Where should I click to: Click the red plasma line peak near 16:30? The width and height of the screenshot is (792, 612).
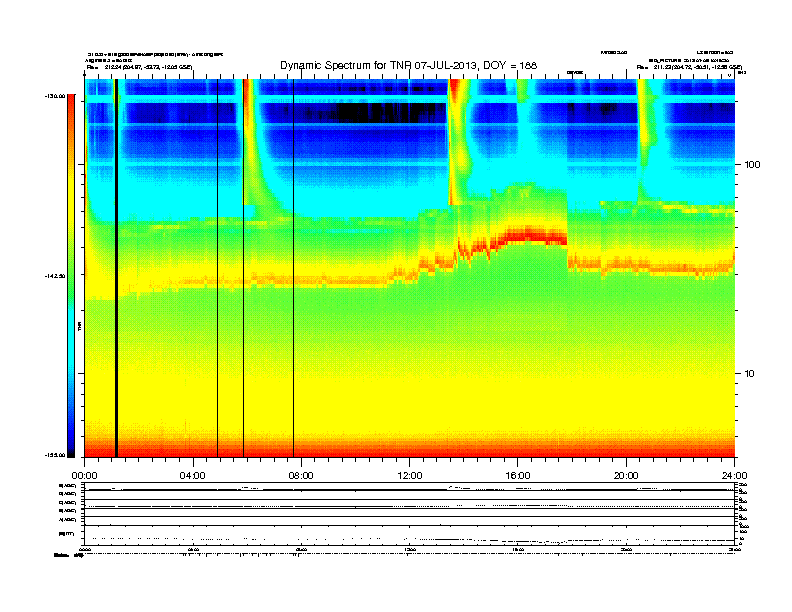[x=530, y=235]
